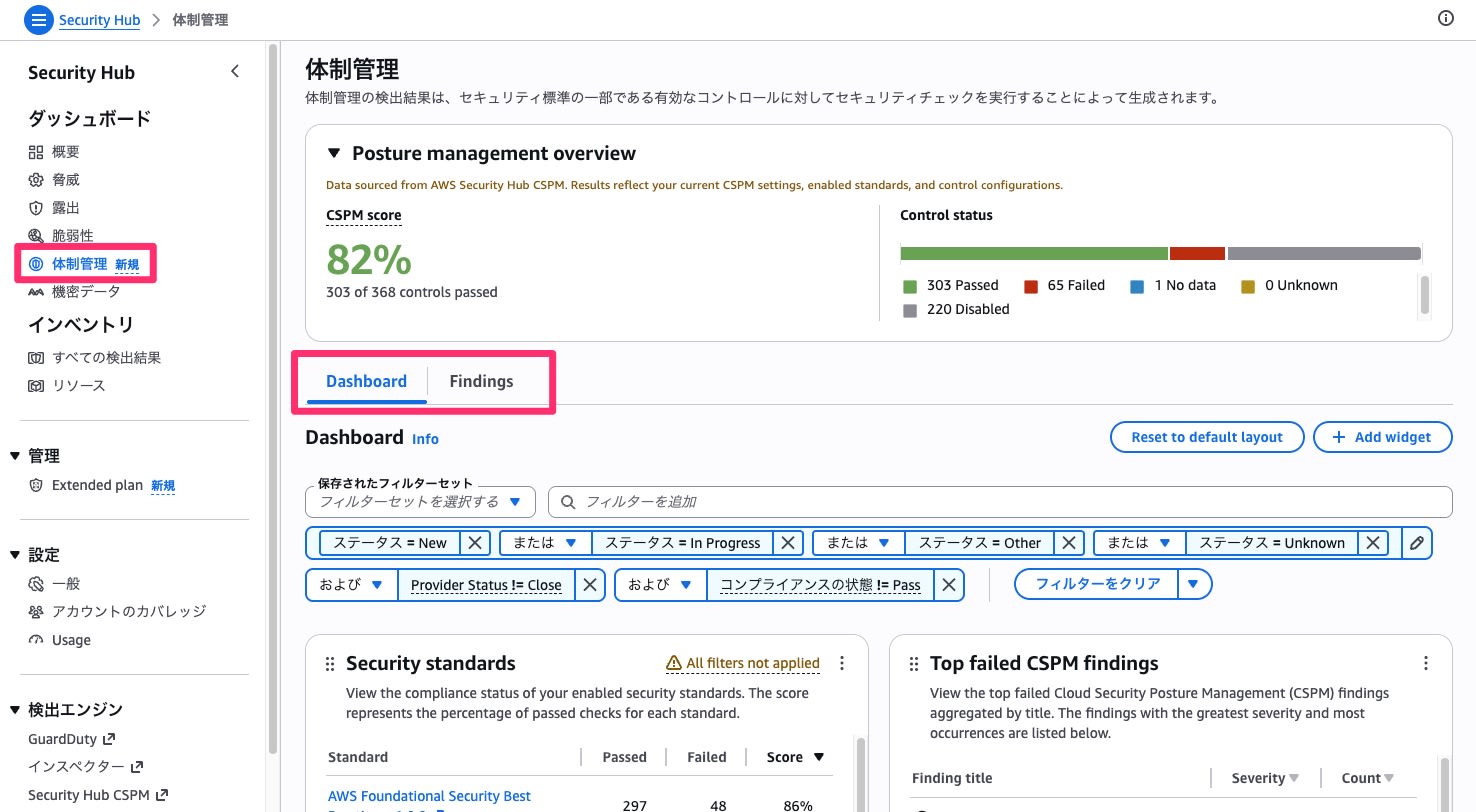Click the green Passed status bar segment
Image resolution: width=1476 pixels, height=812 pixels.
[1034, 254]
